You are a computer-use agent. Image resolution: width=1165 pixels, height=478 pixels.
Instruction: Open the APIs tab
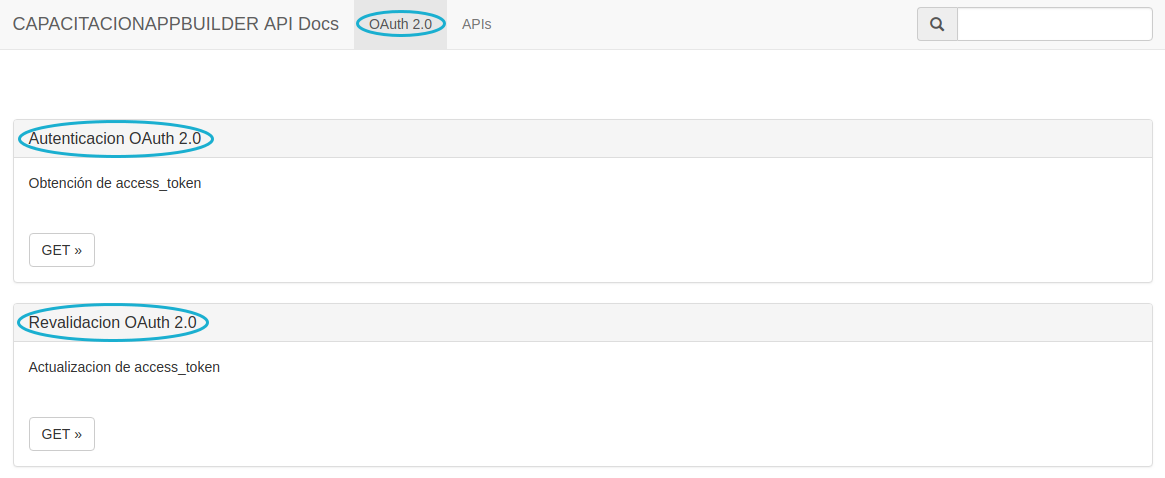(476, 24)
